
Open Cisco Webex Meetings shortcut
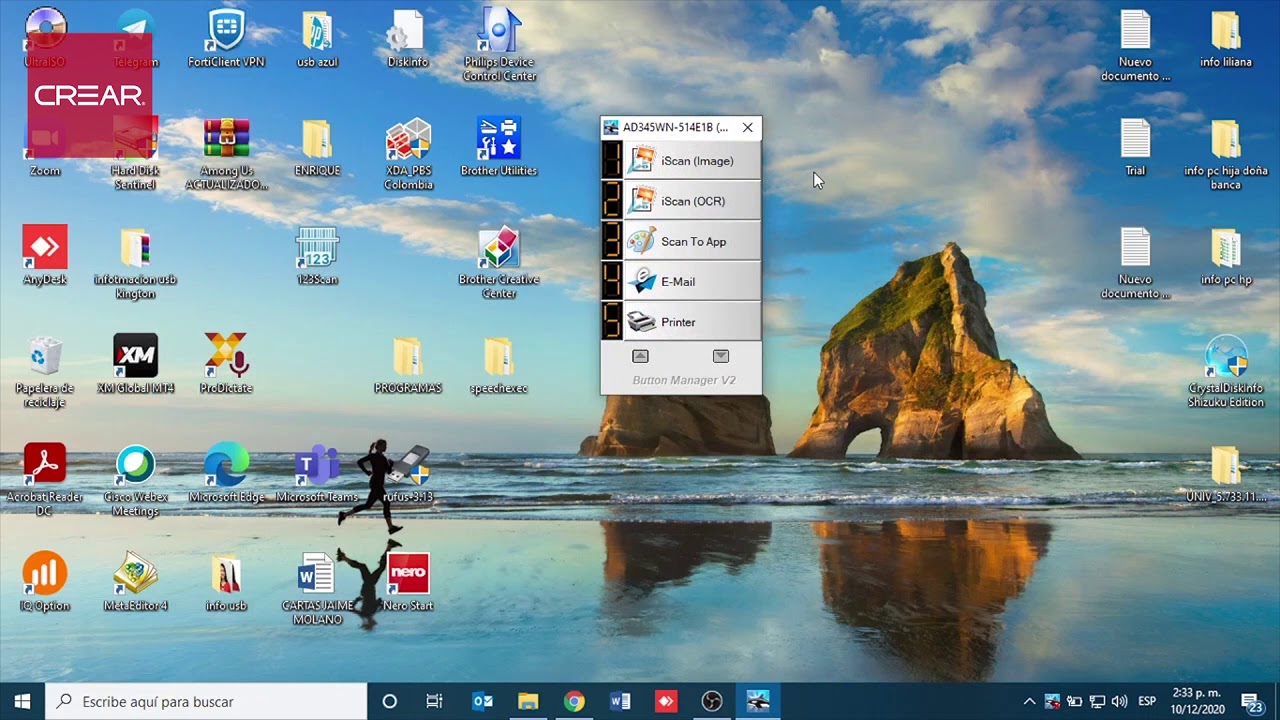point(135,480)
